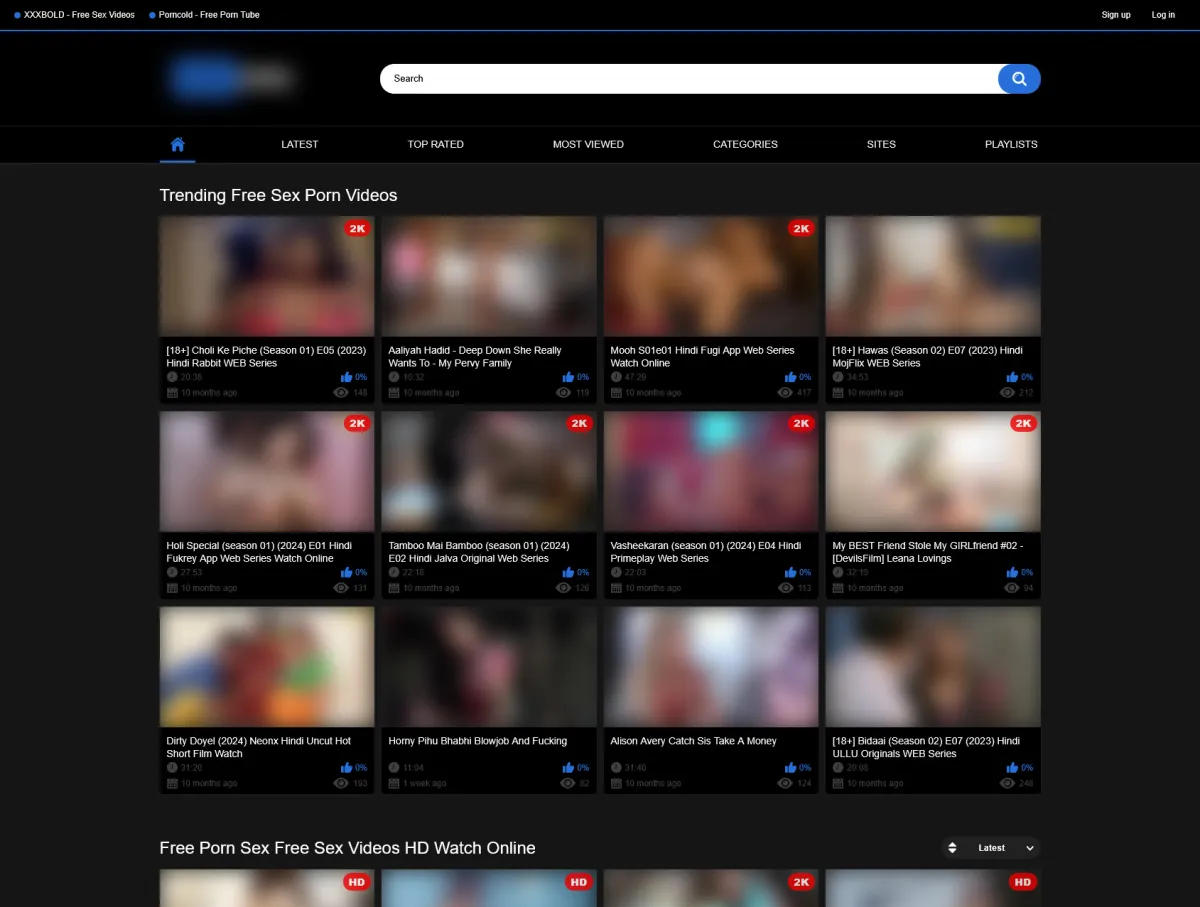
Task: Open the Categories menu item
Action: coord(745,144)
